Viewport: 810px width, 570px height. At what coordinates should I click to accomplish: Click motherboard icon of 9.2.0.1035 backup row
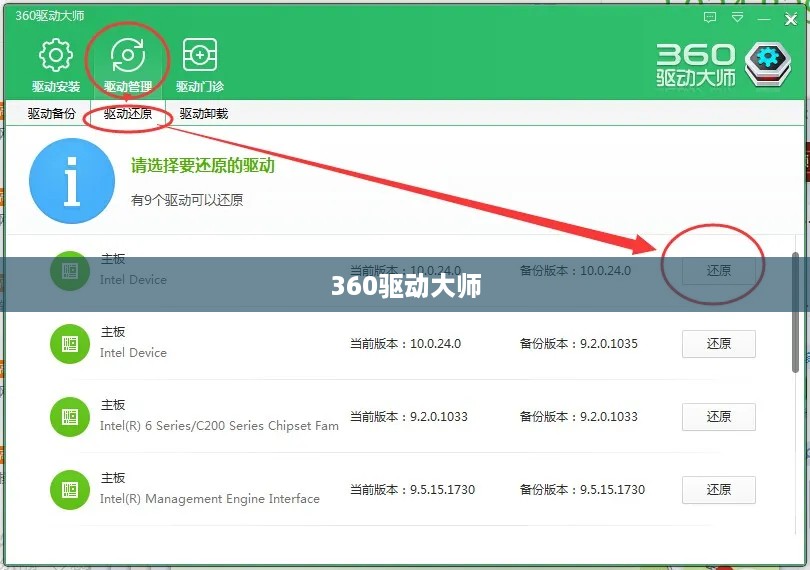point(70,344)
